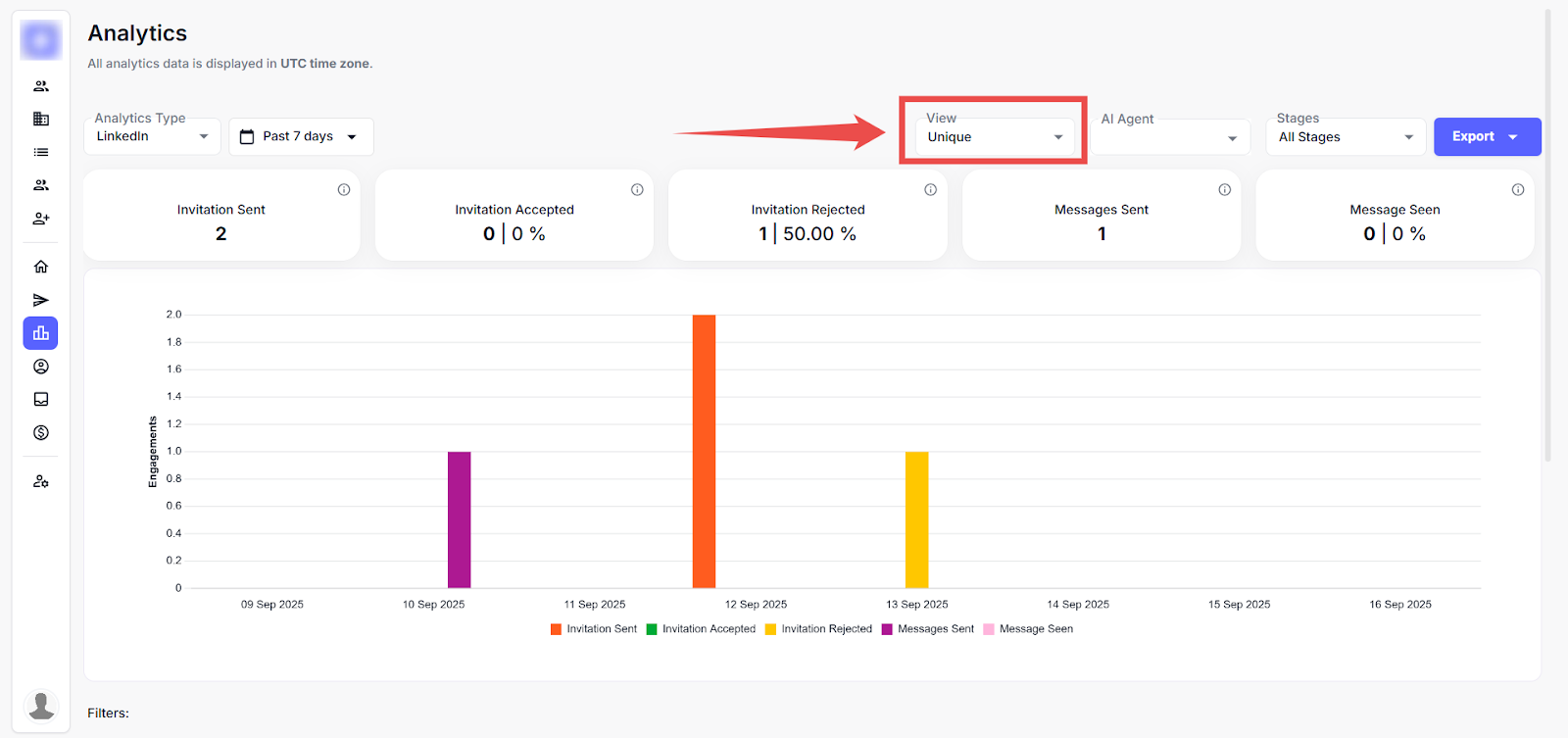
Task: Select the bar chart analytics sidebar icon
Action: [41, 333]
